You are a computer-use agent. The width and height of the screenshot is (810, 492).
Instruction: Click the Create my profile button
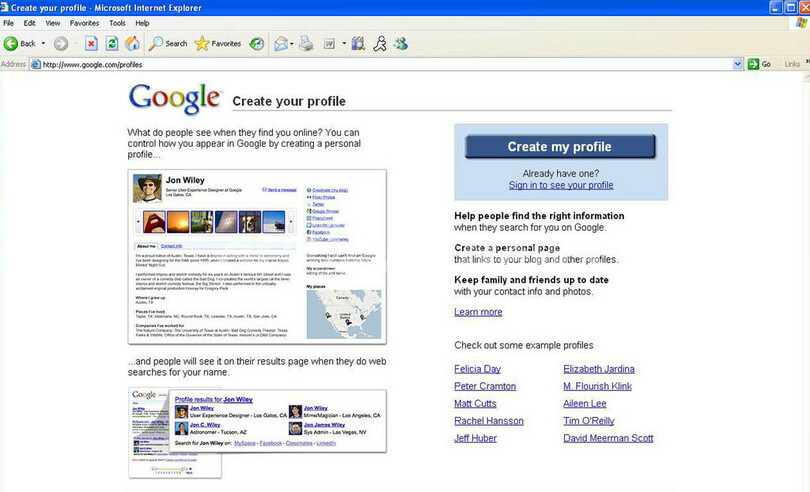560,146
